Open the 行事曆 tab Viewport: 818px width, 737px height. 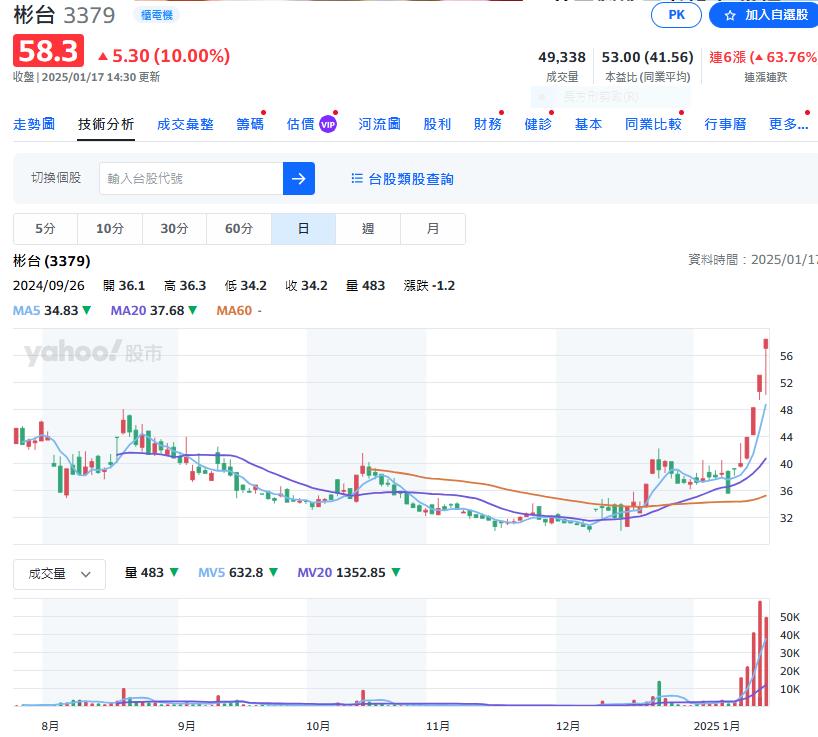725,124
